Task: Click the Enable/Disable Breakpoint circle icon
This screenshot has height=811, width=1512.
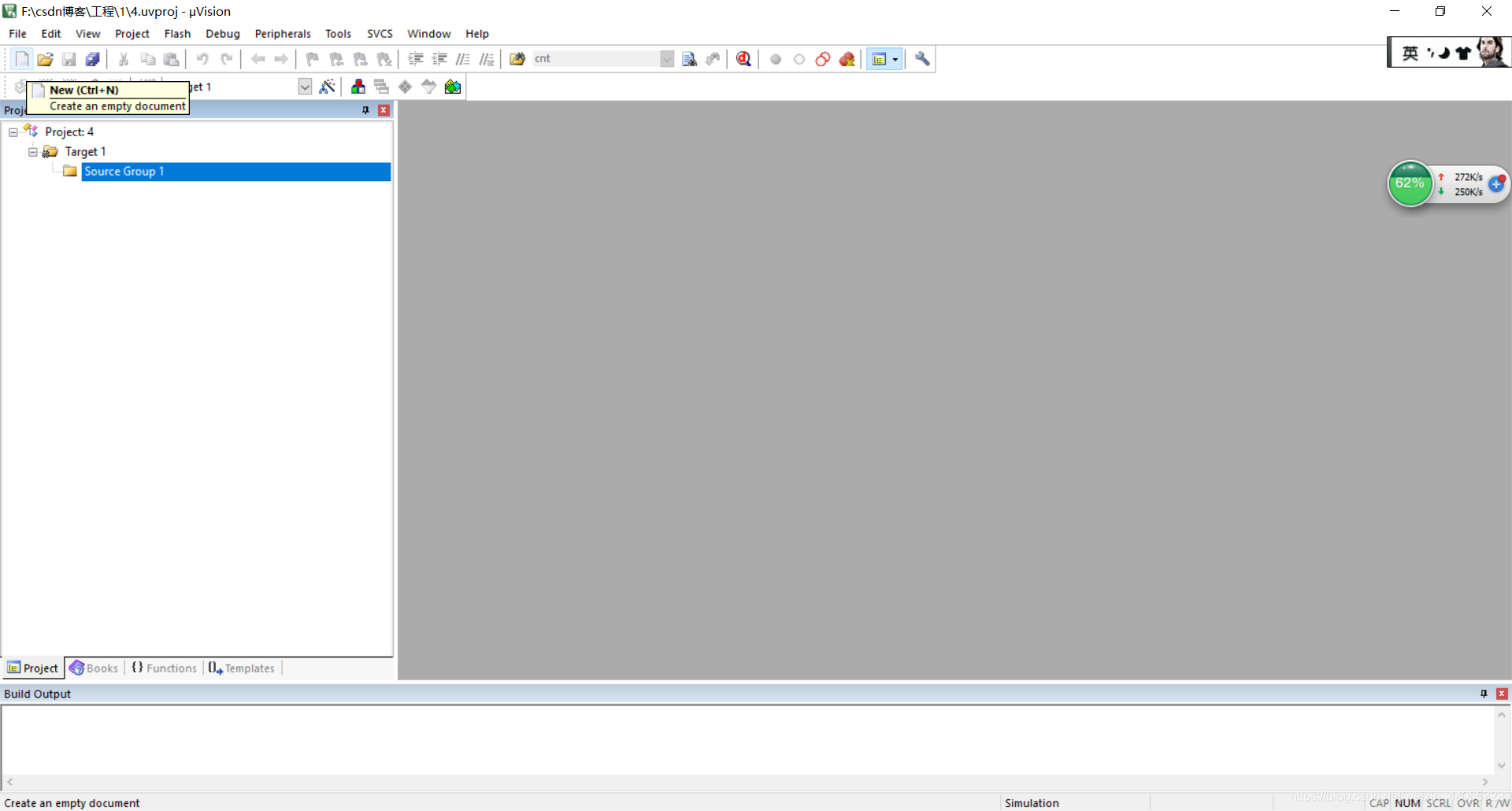Action: click(x=799, y=59)
